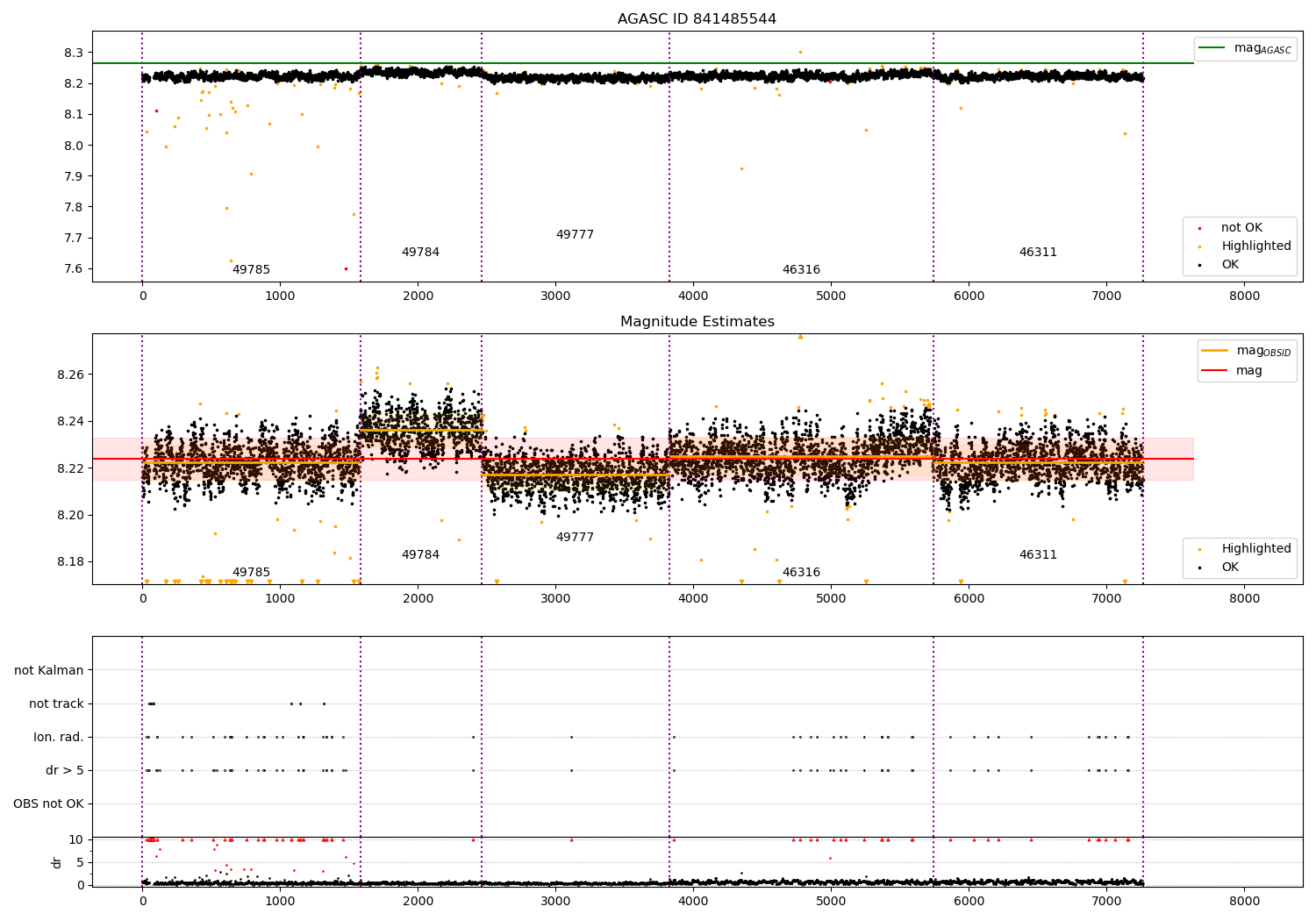Click the orange mag OBSID legend line sample
The image size is (1316, 921).
click(x=1214, y=350)
